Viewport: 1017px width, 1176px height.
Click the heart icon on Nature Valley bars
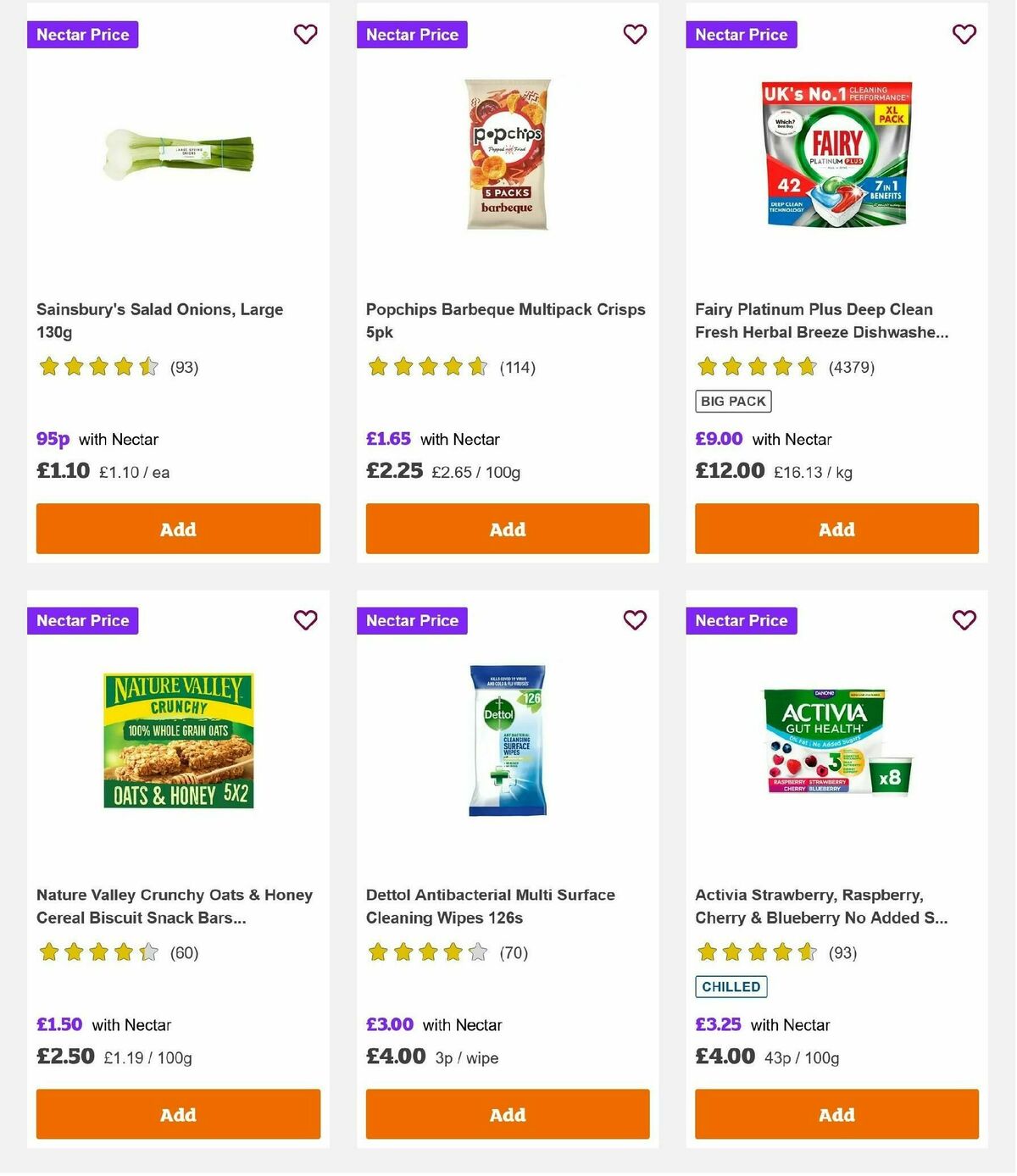point(305,620)
